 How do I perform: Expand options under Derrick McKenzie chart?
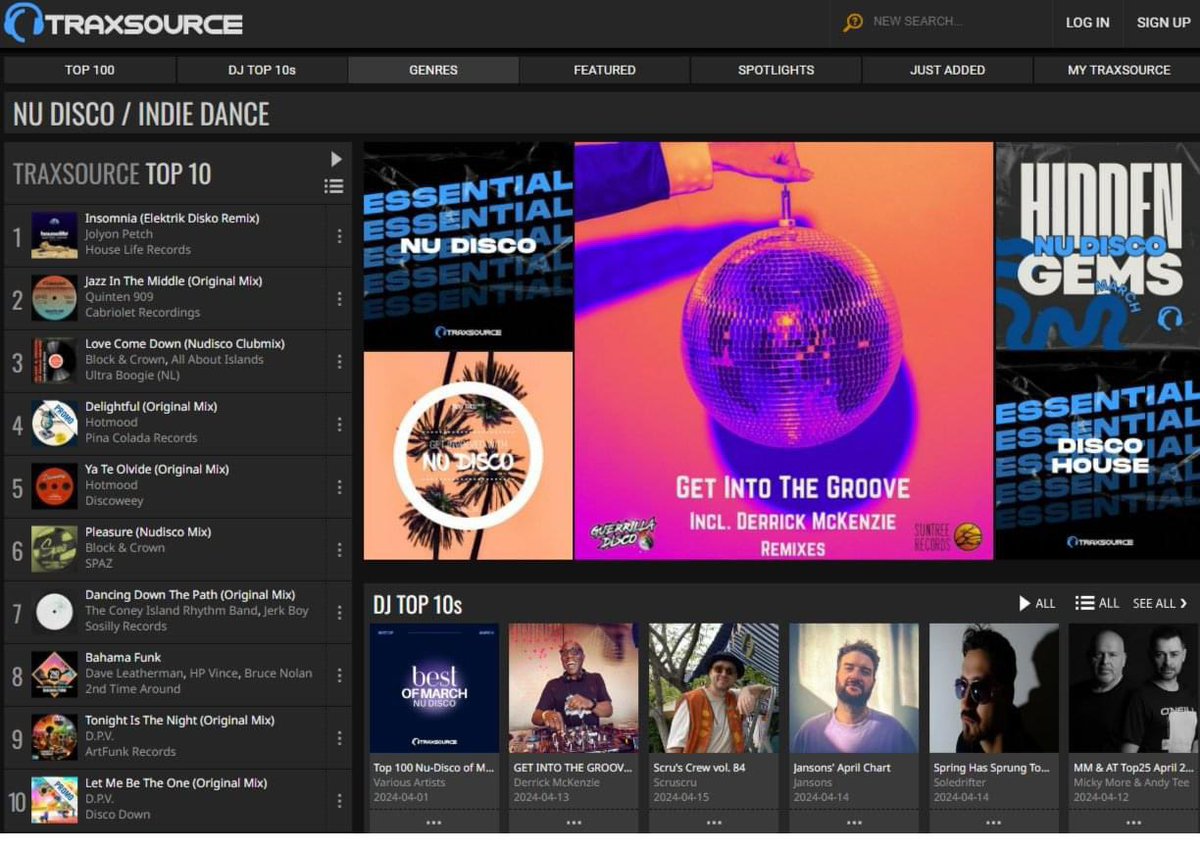(574, 822)
